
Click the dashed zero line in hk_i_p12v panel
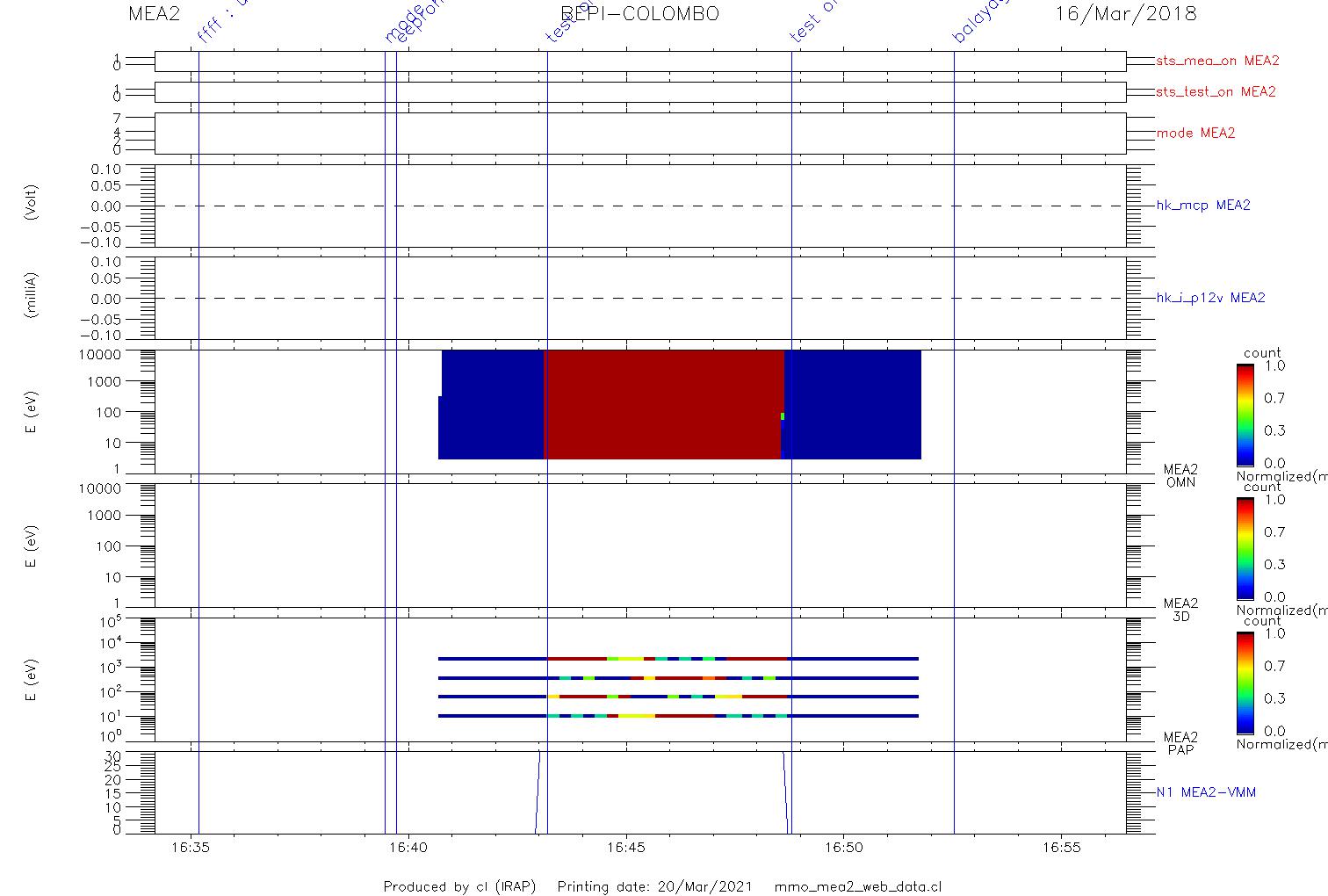[x=640, y=299]
